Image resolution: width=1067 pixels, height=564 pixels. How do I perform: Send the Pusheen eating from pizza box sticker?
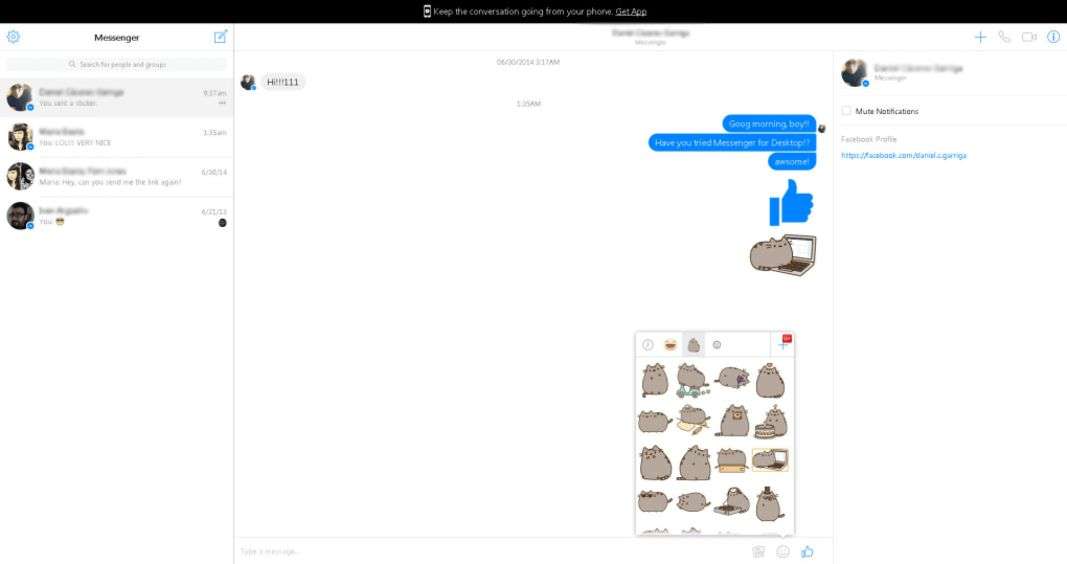click(x=732, y=502)
